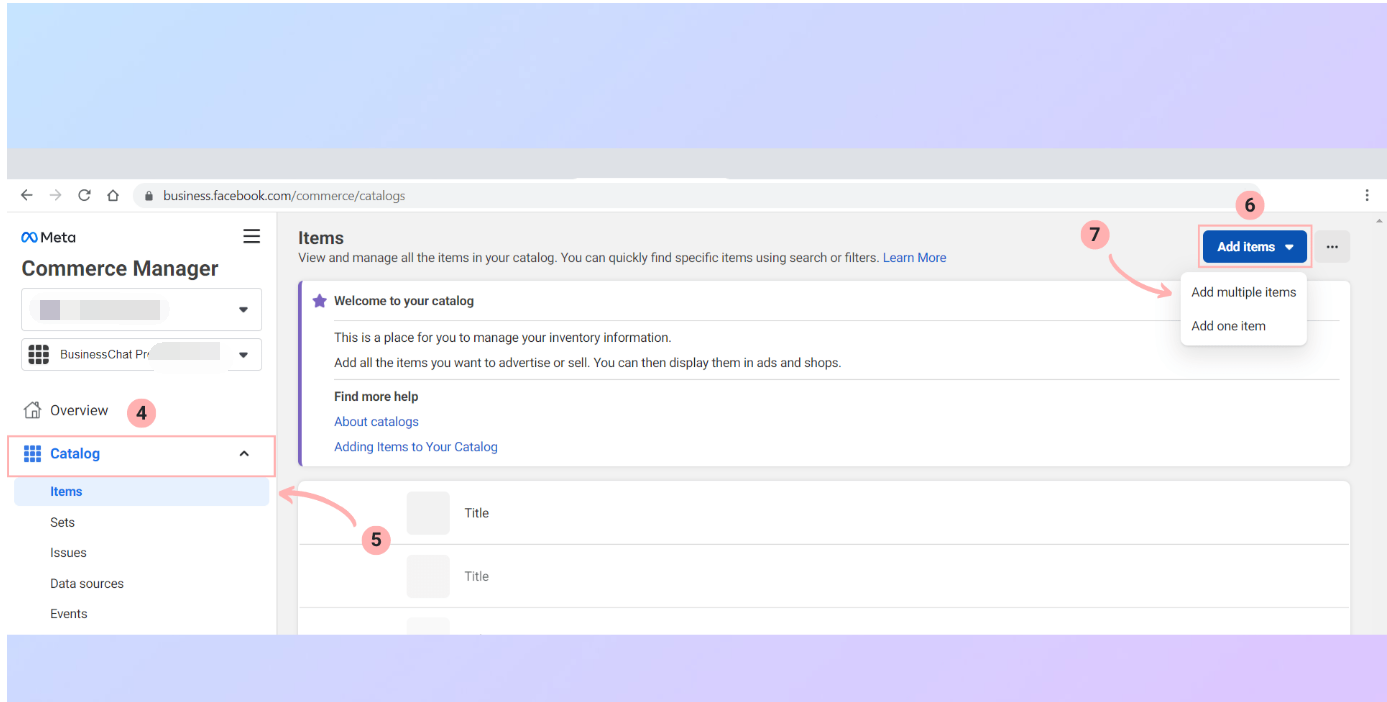Screen dimensions: 1387x702
Task: Click the Commerce Manager heading
Action: coord(120,269)
